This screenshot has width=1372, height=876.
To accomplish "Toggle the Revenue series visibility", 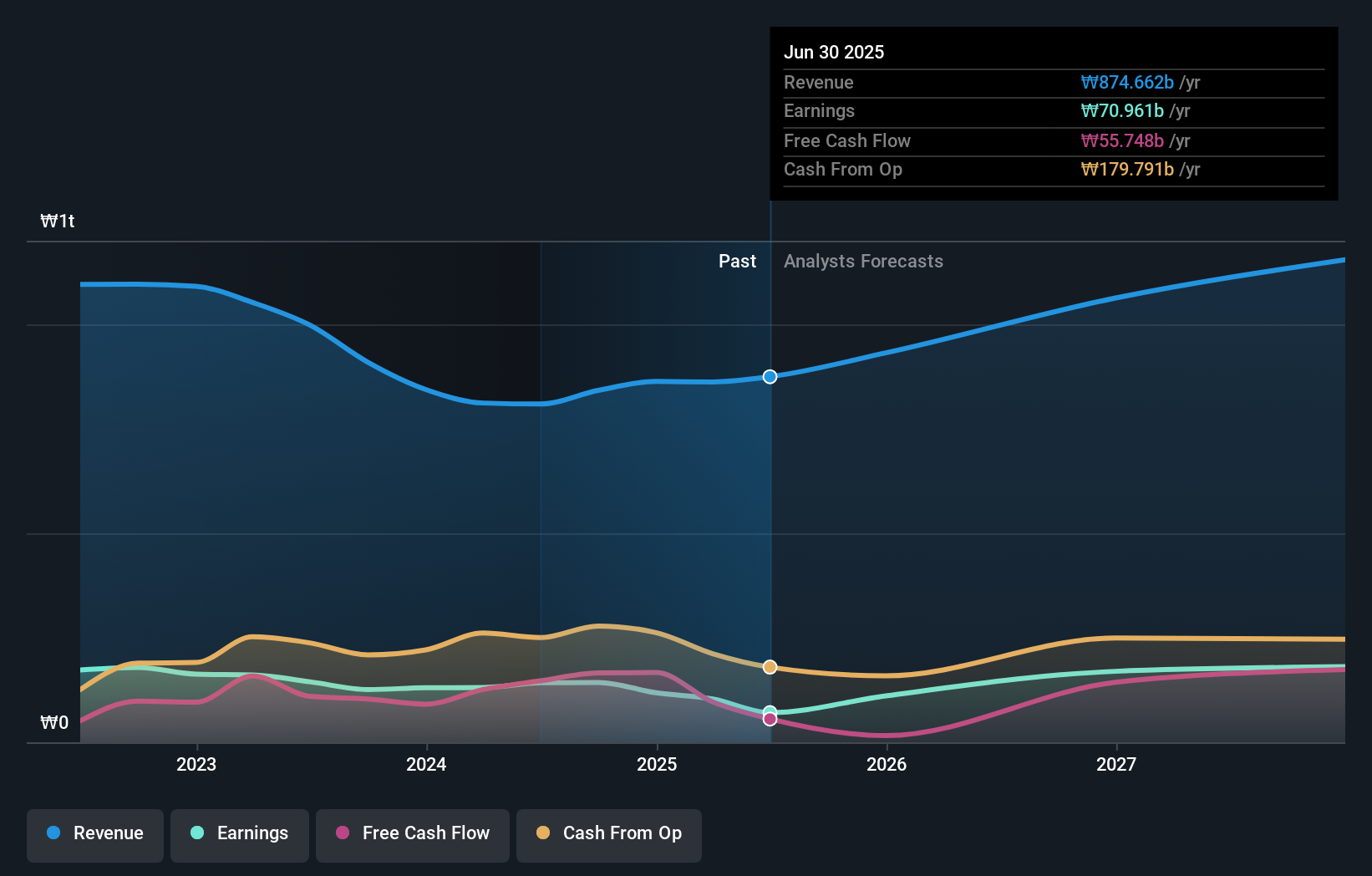I will coord(94,835).
